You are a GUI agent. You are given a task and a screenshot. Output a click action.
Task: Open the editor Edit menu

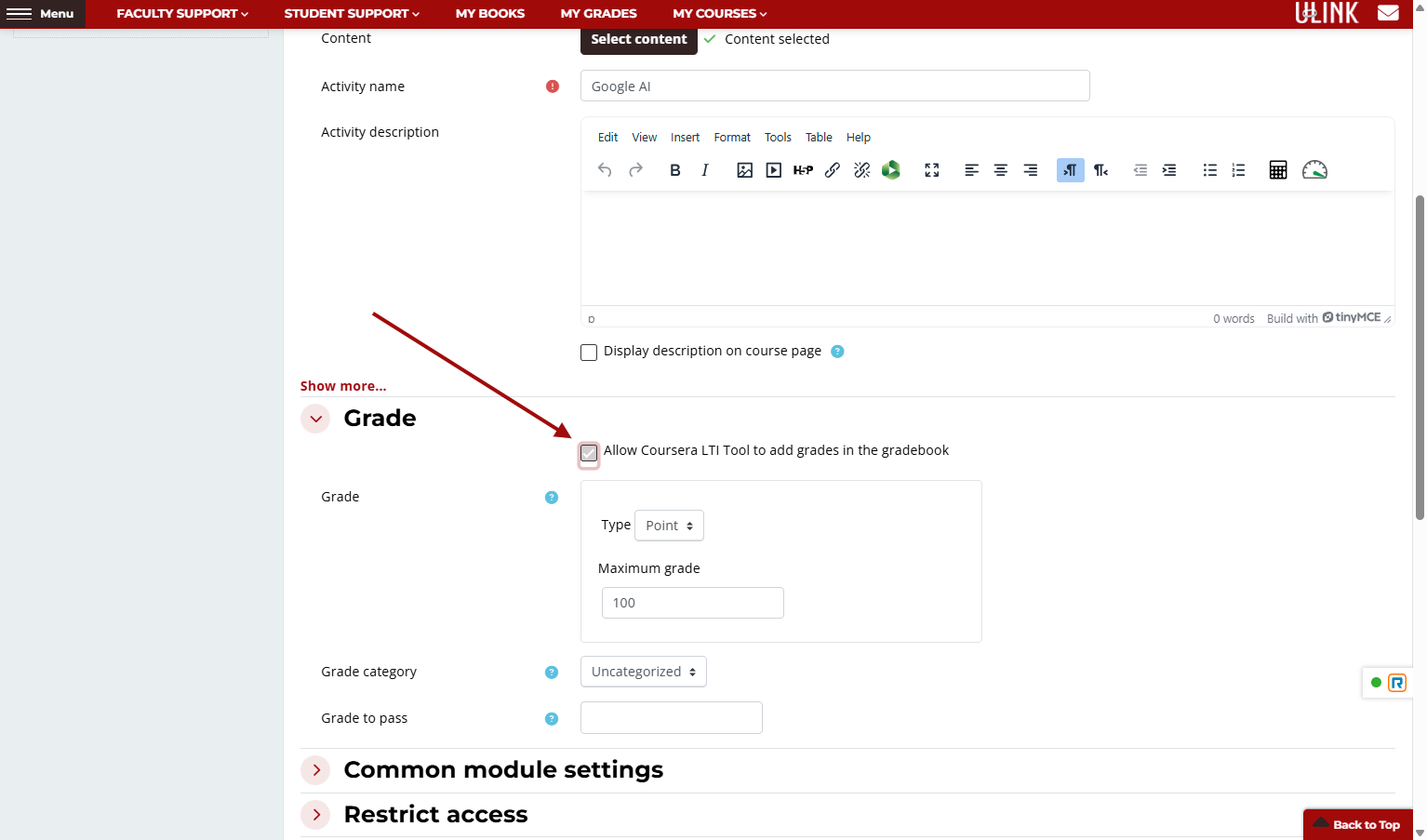[607, 137]
